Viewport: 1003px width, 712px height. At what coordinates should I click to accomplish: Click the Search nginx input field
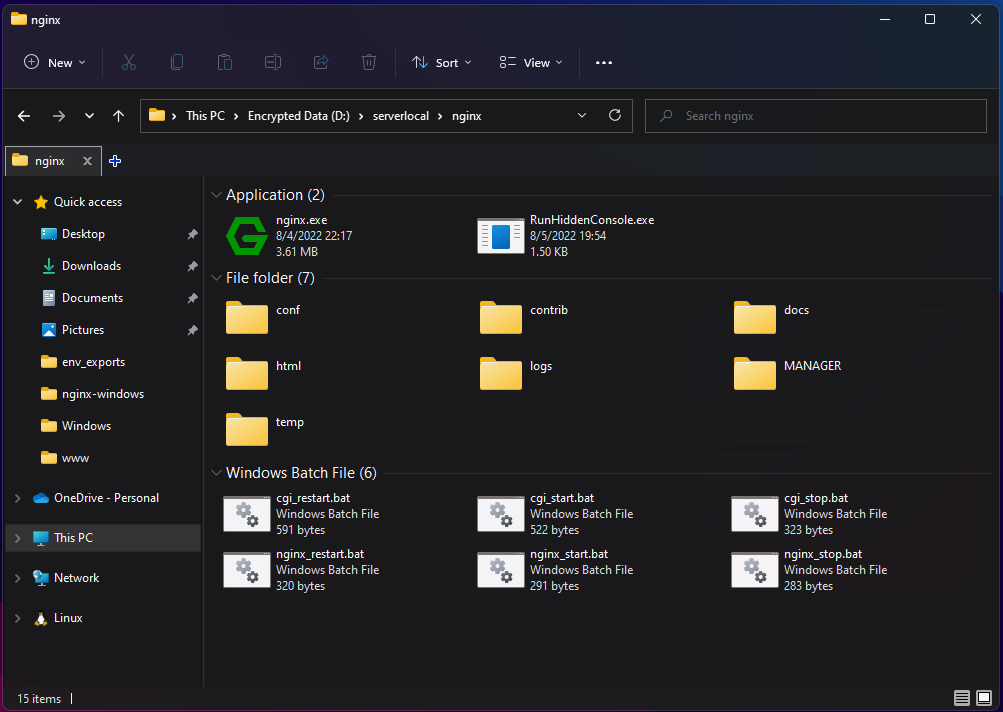click(x=816, y=116)
